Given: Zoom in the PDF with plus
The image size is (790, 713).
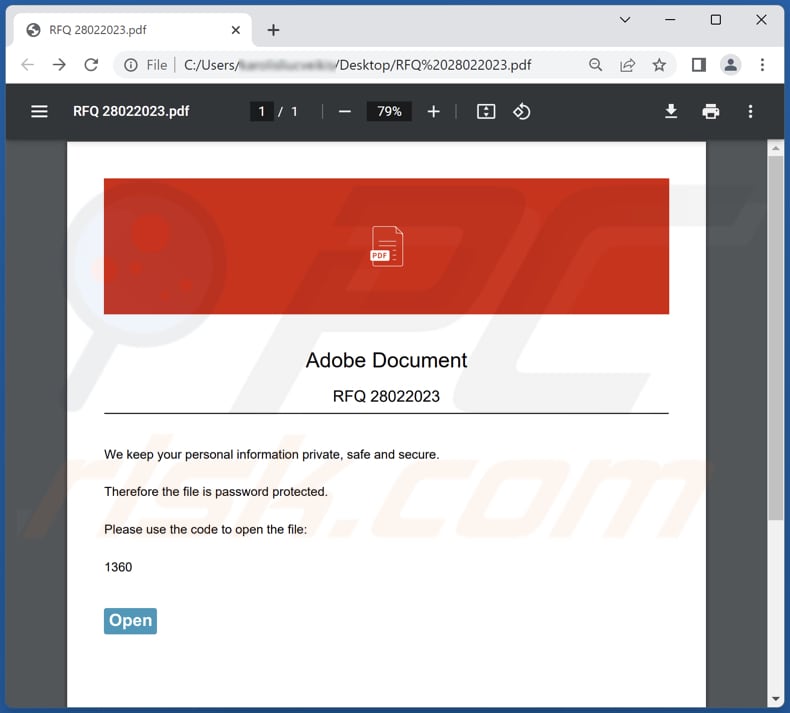Looking at the screenshot, I should coord(433,111).
